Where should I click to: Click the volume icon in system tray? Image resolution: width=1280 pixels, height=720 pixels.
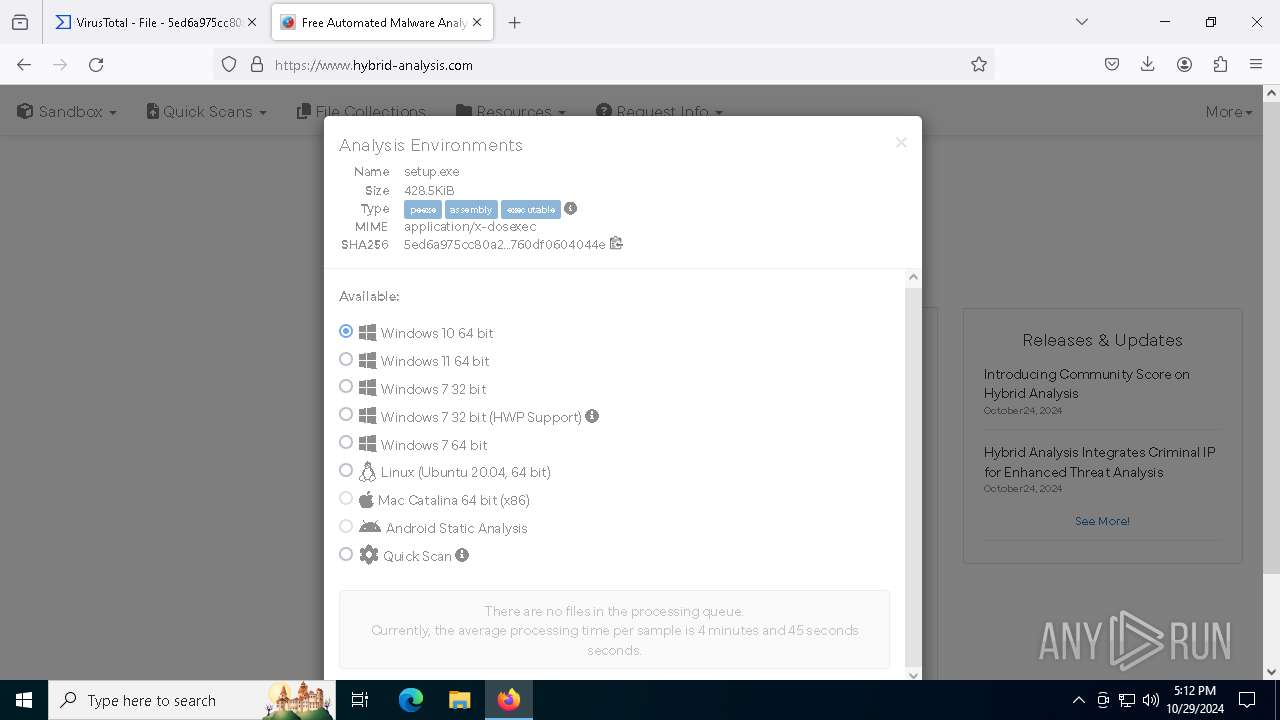coord(1151,700)
